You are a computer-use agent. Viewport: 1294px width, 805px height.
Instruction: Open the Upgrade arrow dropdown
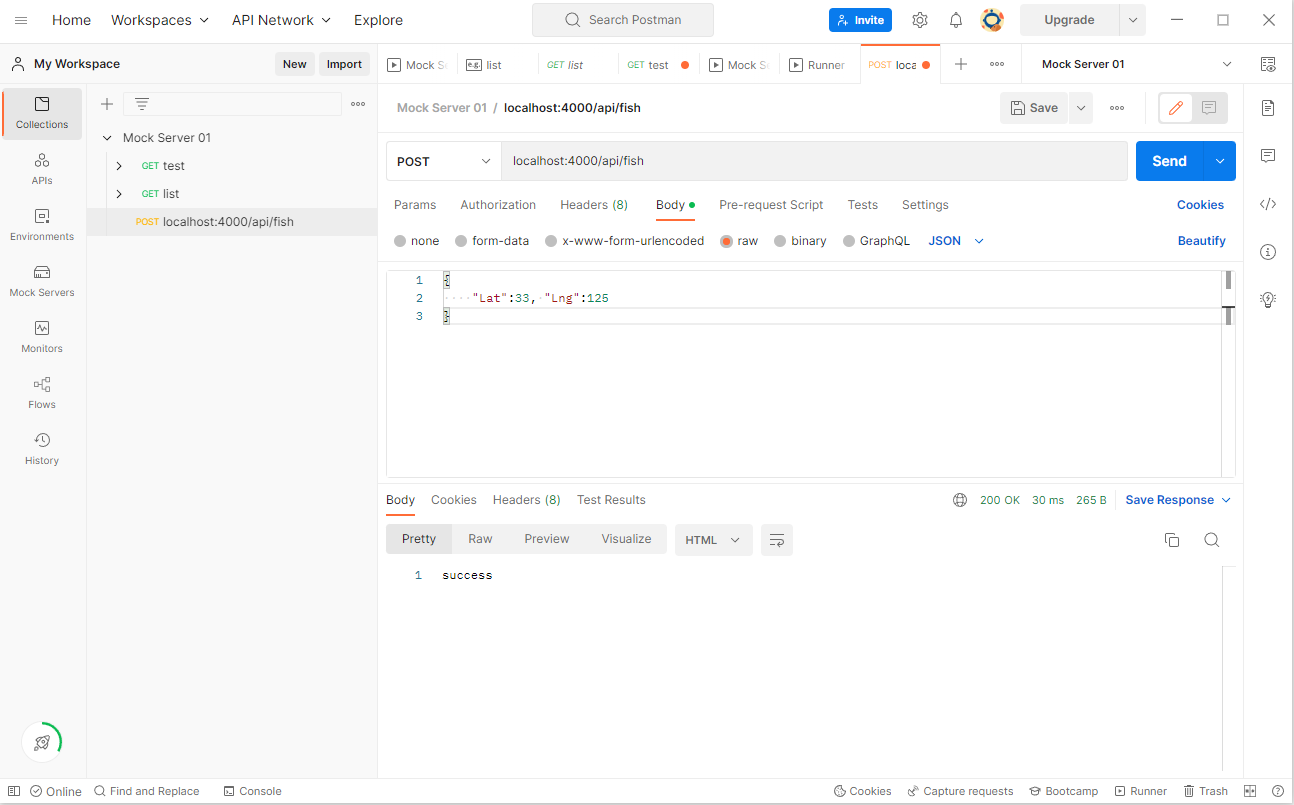pyautogui.click(x=1133, y=20)
